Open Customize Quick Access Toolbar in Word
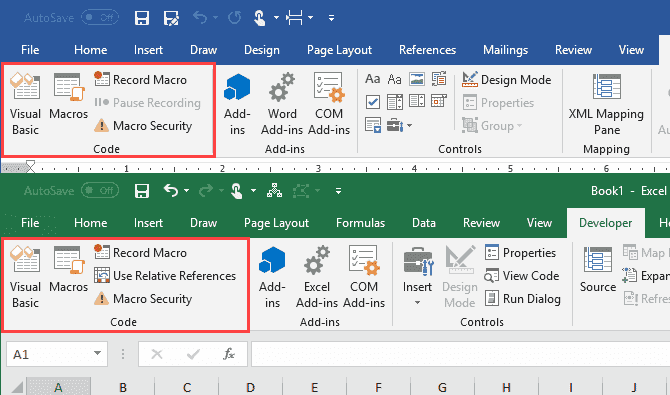This screenshot has height=395, width=670. click(x=331, y=18)
